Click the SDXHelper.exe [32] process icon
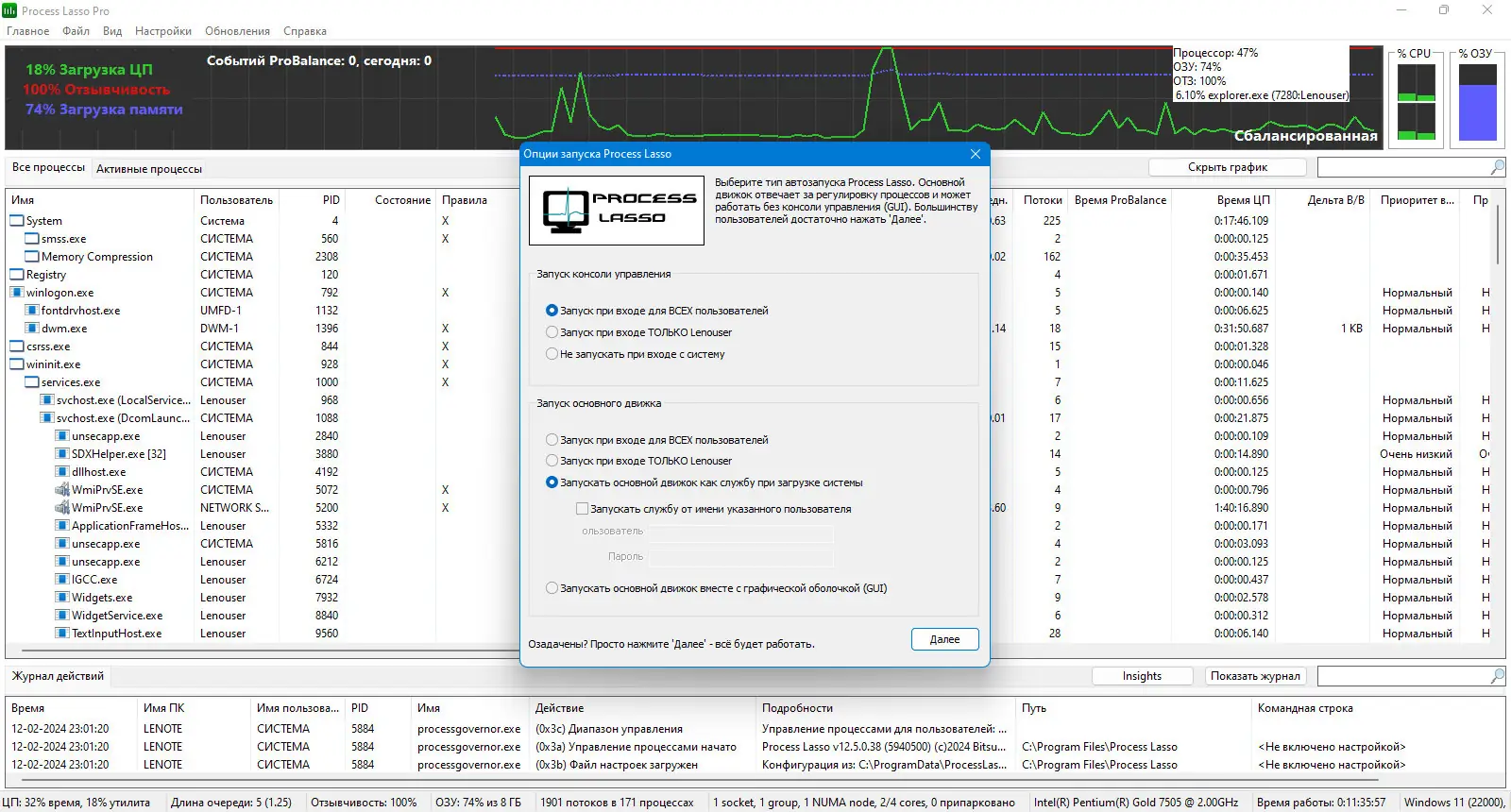Image resolution: width=1511 pixels, height=812 pixels. coord(62,454)
